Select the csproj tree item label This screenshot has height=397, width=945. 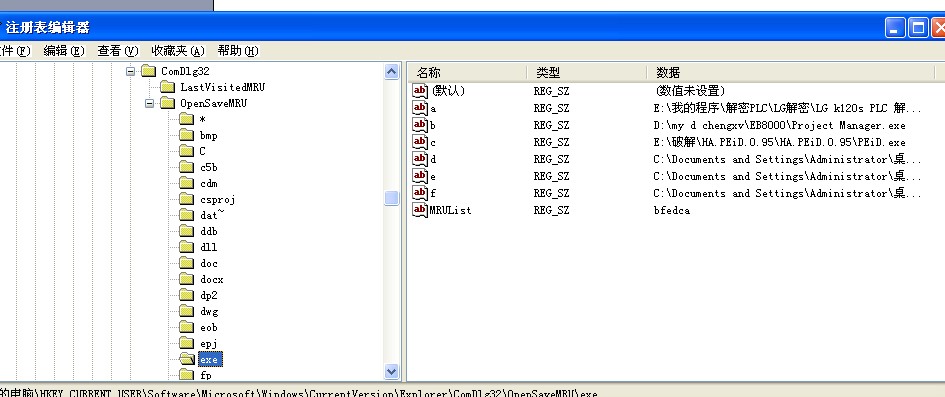point(217,199)
